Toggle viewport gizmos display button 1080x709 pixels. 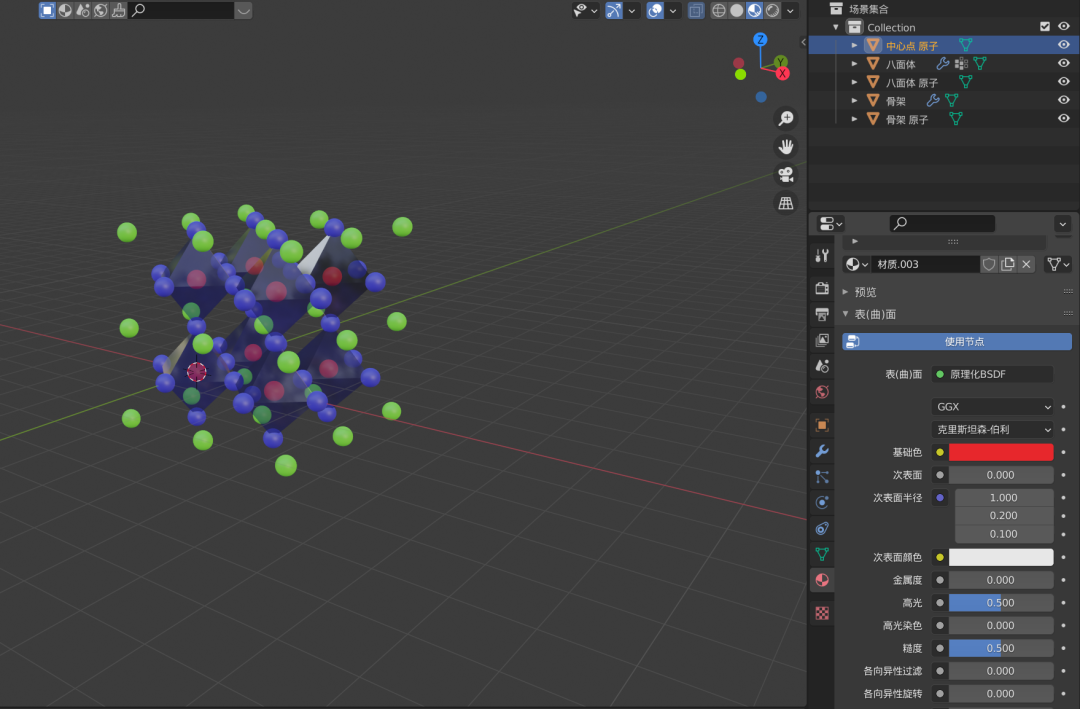614,10
